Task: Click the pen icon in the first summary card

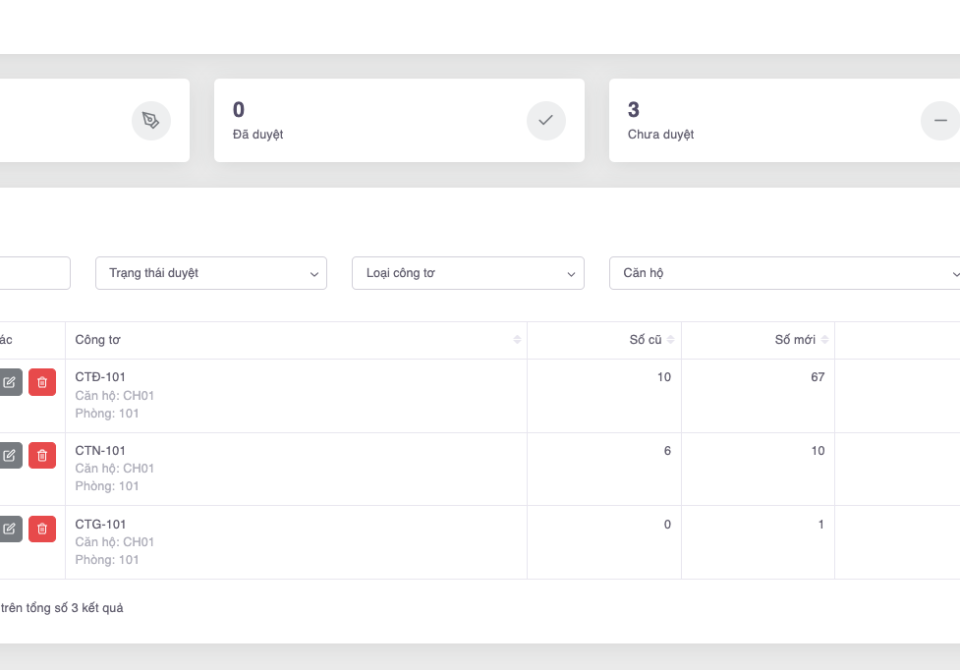Action: pyautogui.click(x=151, y=121)
